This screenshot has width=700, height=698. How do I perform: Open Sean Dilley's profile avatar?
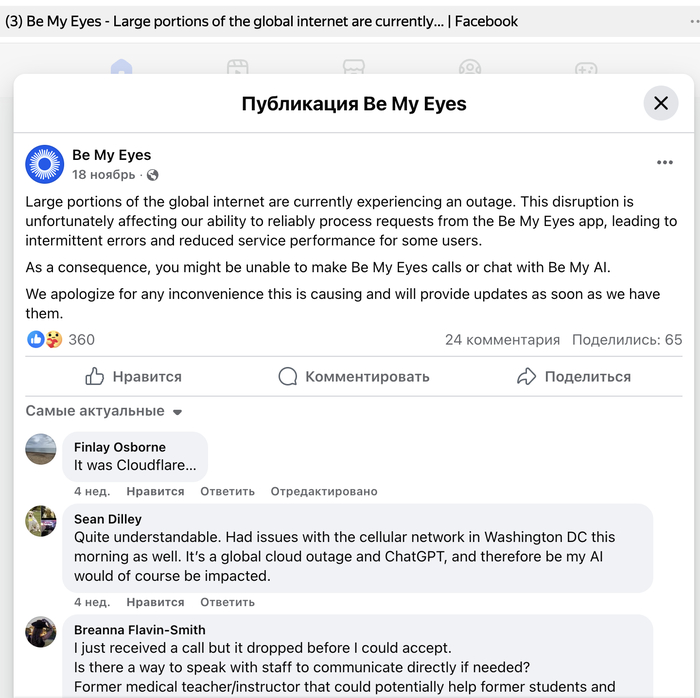[x=41, y=521]
